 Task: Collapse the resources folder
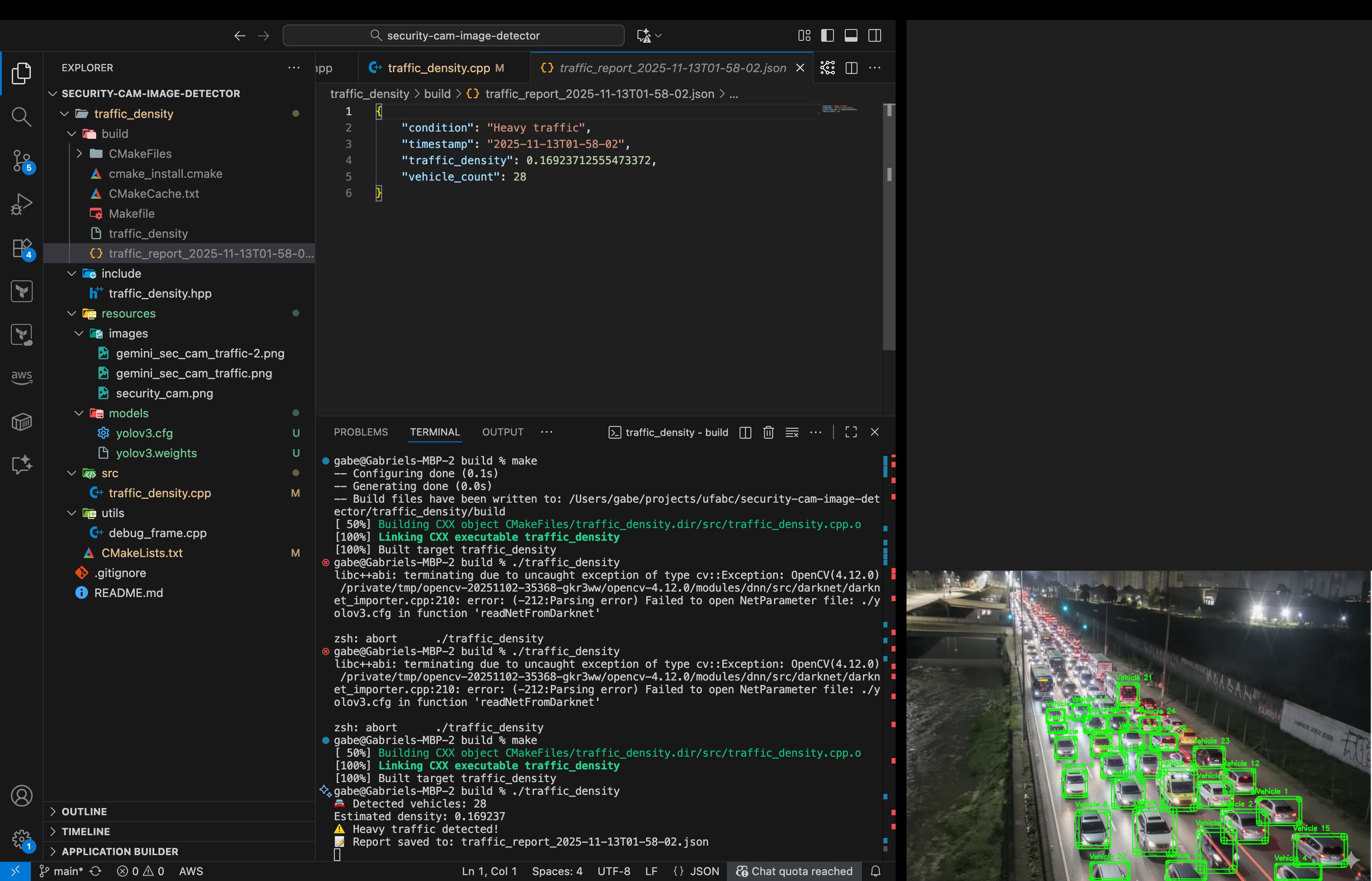(x=72, y=313)
